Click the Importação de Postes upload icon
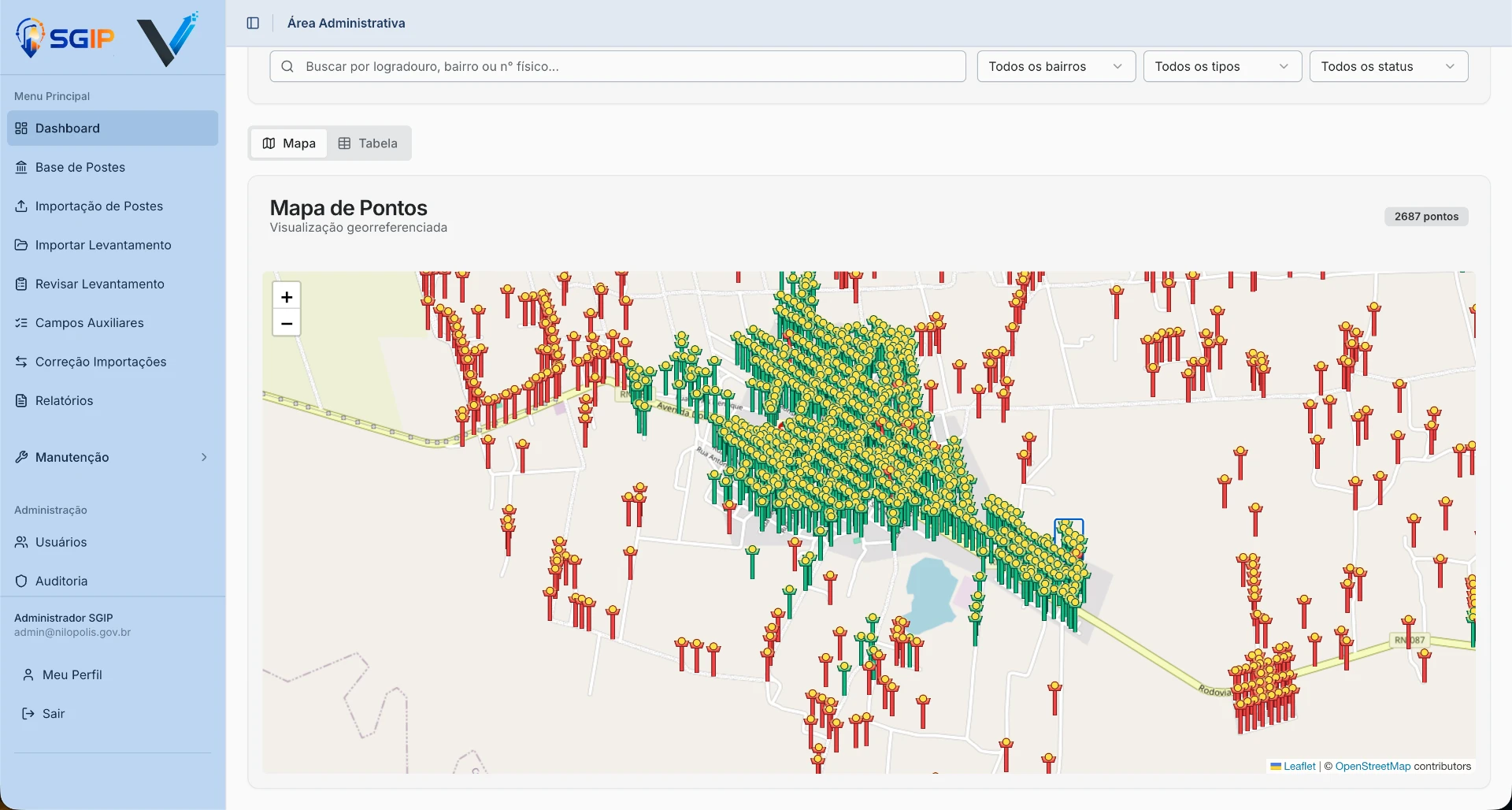The height and width of the screenshot is (810, 1512). pyautogui.click(x=21, y=206)
